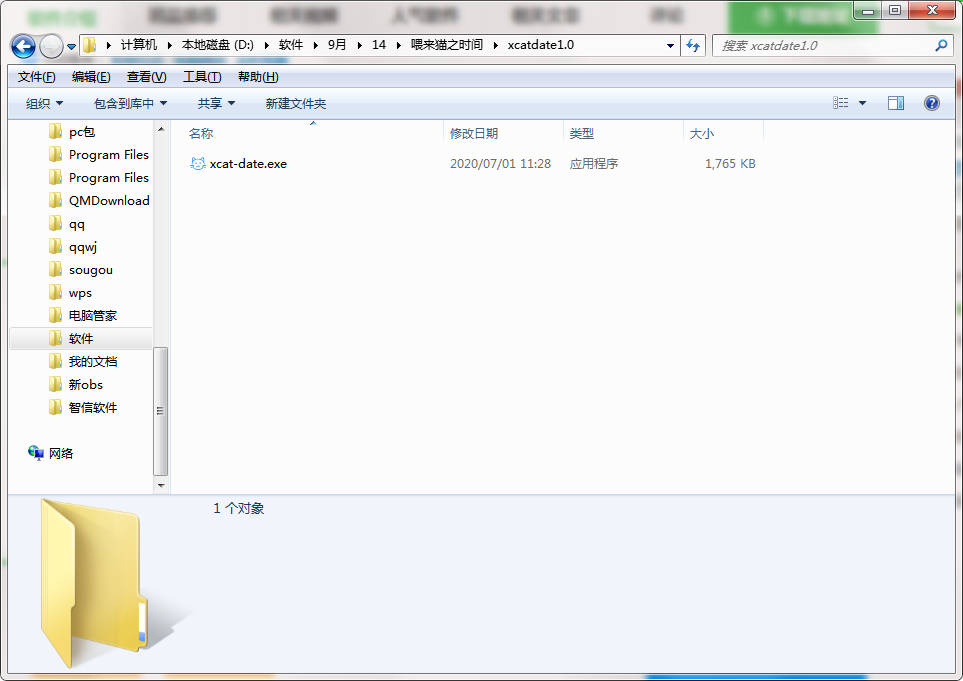Sort by 类型 column header
The image size is (963, 681).
point(582,133)
